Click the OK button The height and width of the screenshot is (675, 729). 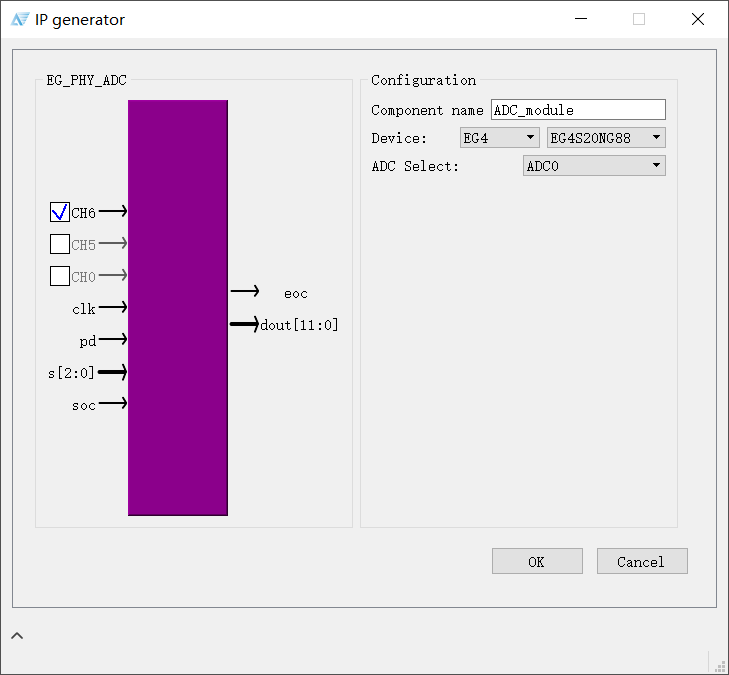(x=537, y=561)
